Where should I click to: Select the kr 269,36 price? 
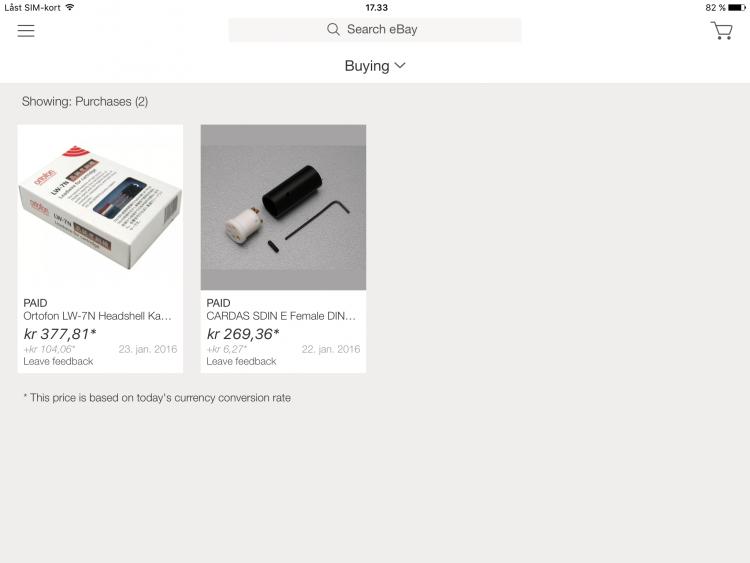pyautogui.click(x=243, y=334)
